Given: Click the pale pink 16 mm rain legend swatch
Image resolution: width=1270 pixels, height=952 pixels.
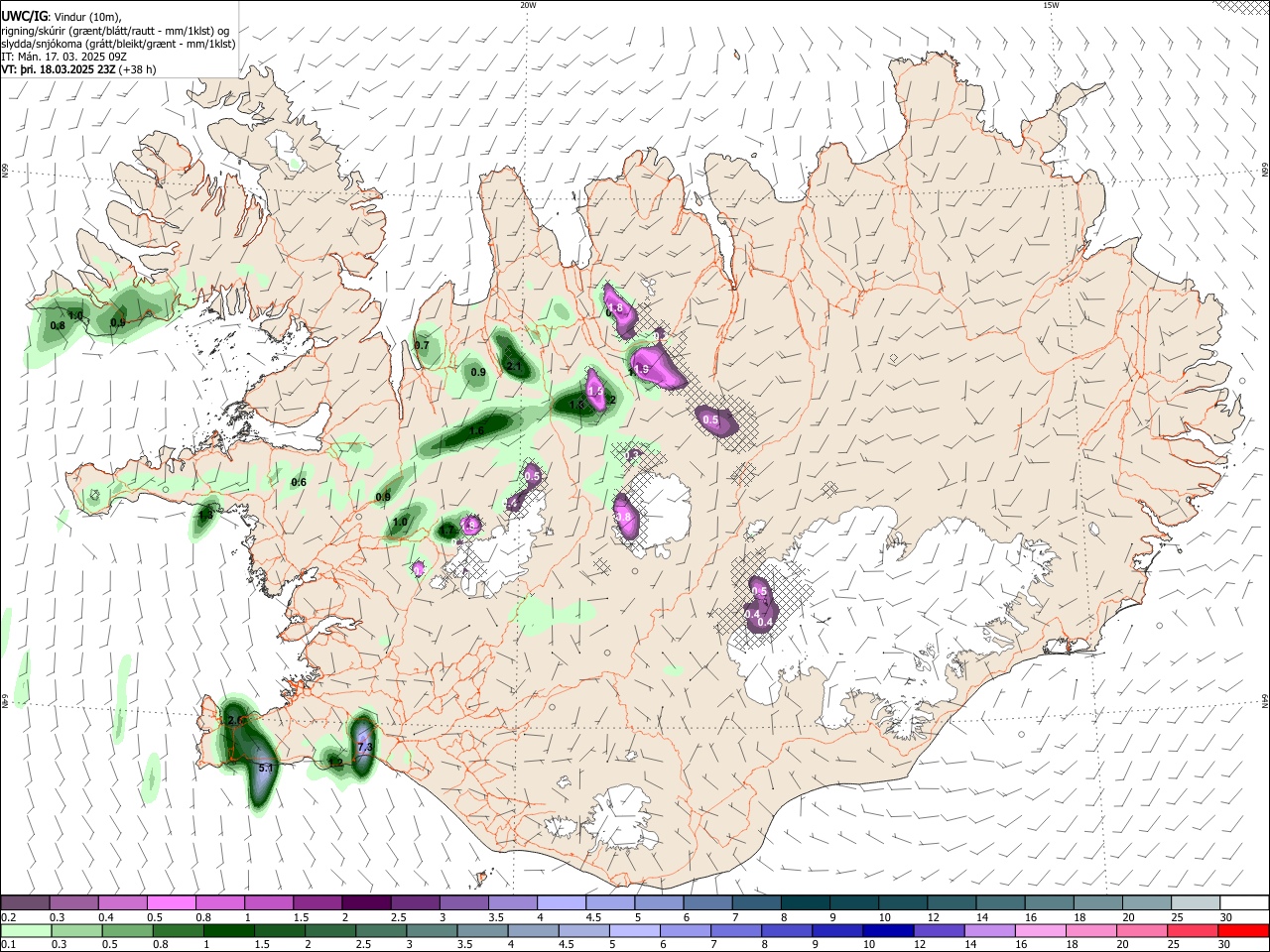Looking at the screenshot, I should click(x=1042, y=930).
